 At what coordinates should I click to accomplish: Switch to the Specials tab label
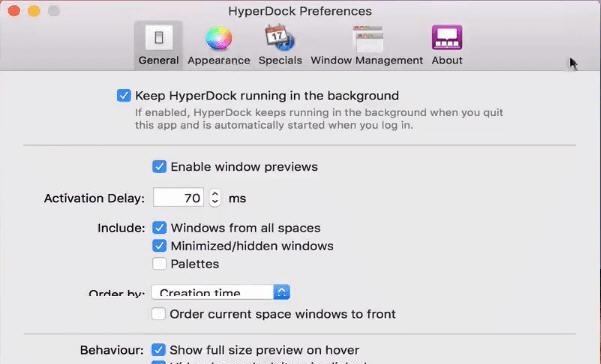pyautogui.click(x=280, y=61)
